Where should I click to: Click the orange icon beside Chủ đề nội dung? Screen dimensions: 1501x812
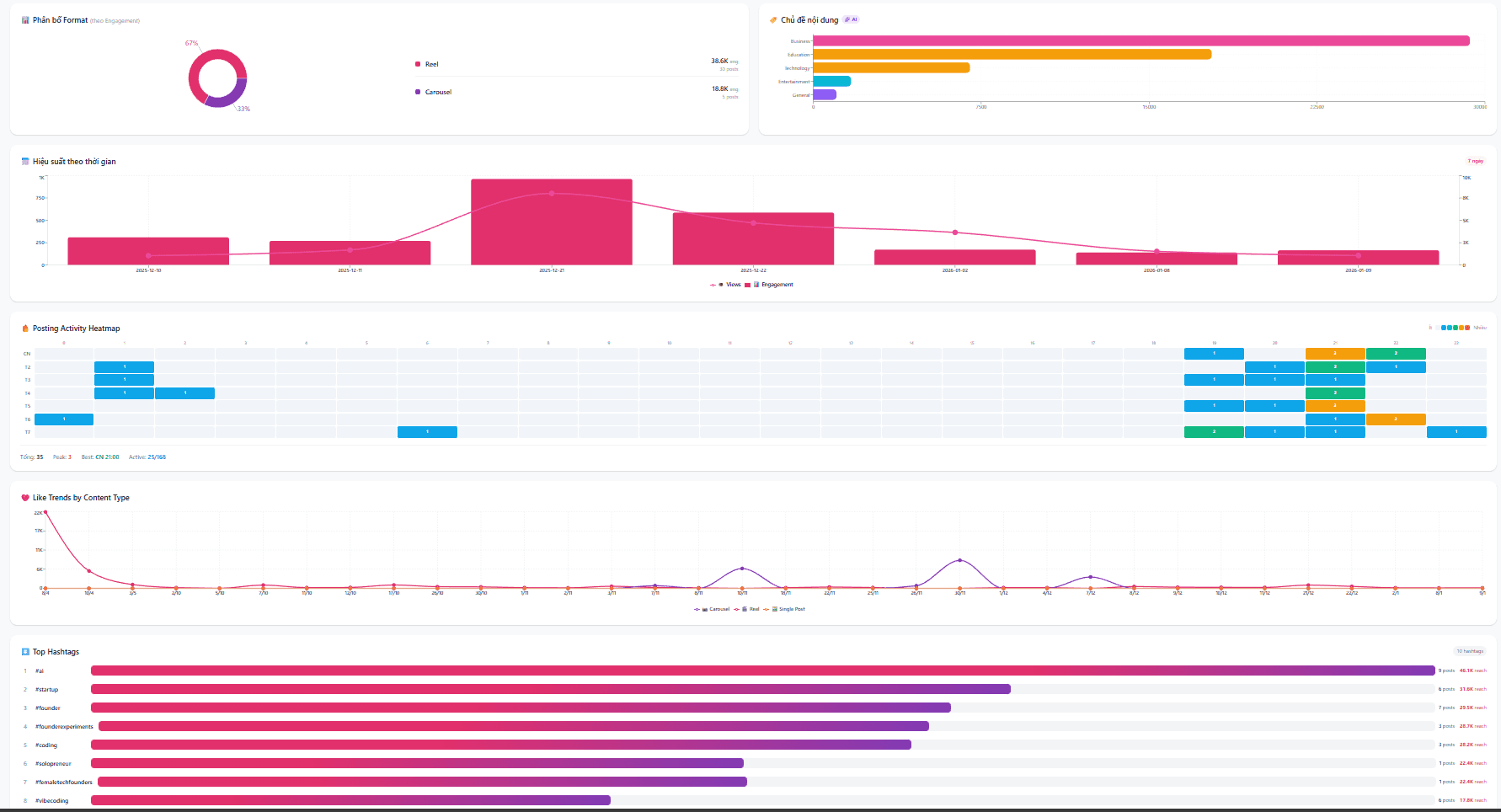pyautogui.click(x=772, y=19)
